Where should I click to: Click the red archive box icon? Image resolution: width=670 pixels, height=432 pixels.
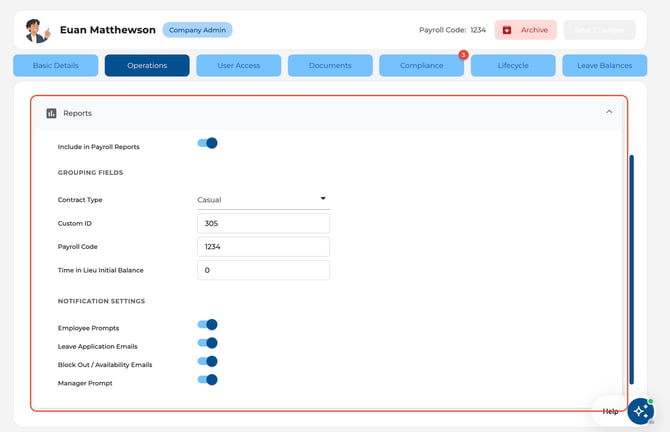(507, 30)
